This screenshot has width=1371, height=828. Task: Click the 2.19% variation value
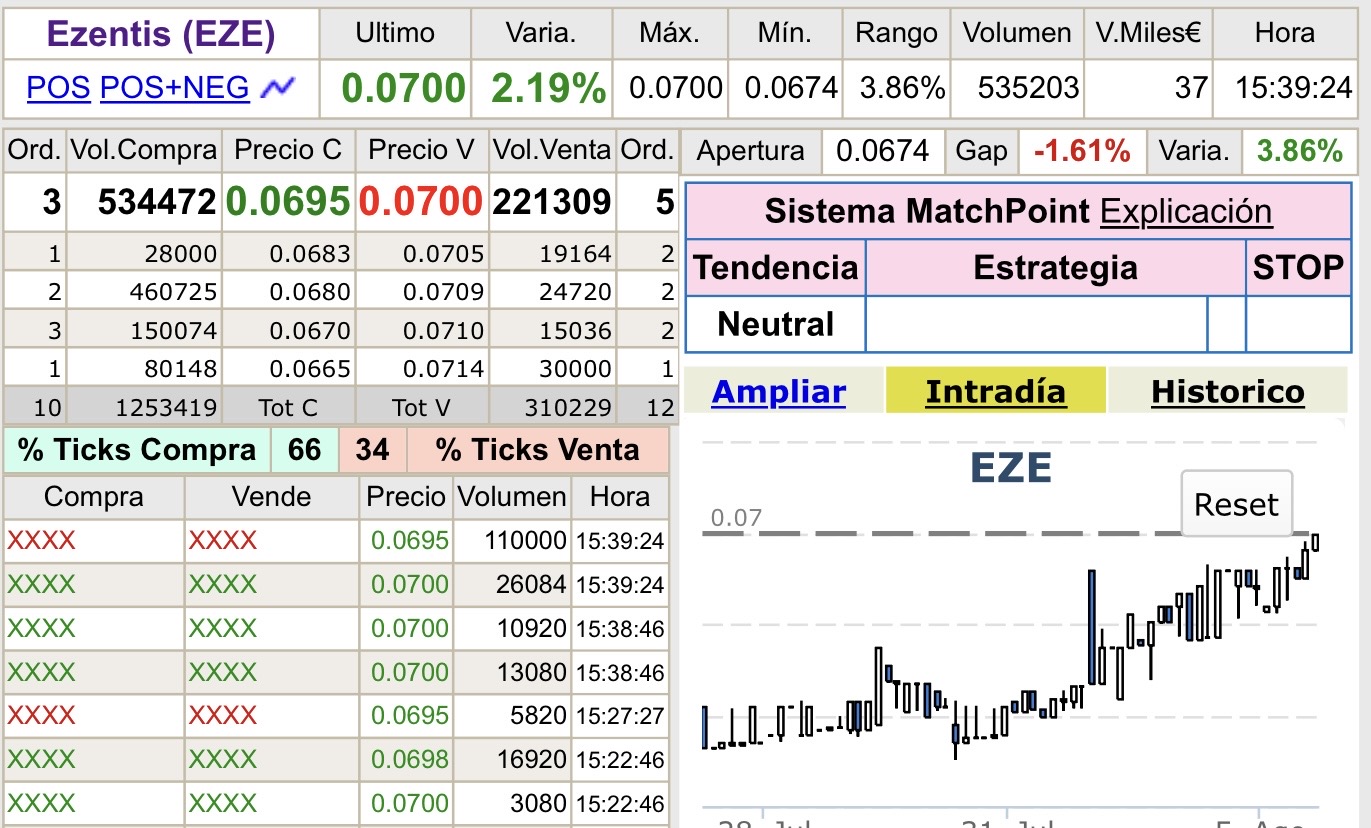(549, 88)
